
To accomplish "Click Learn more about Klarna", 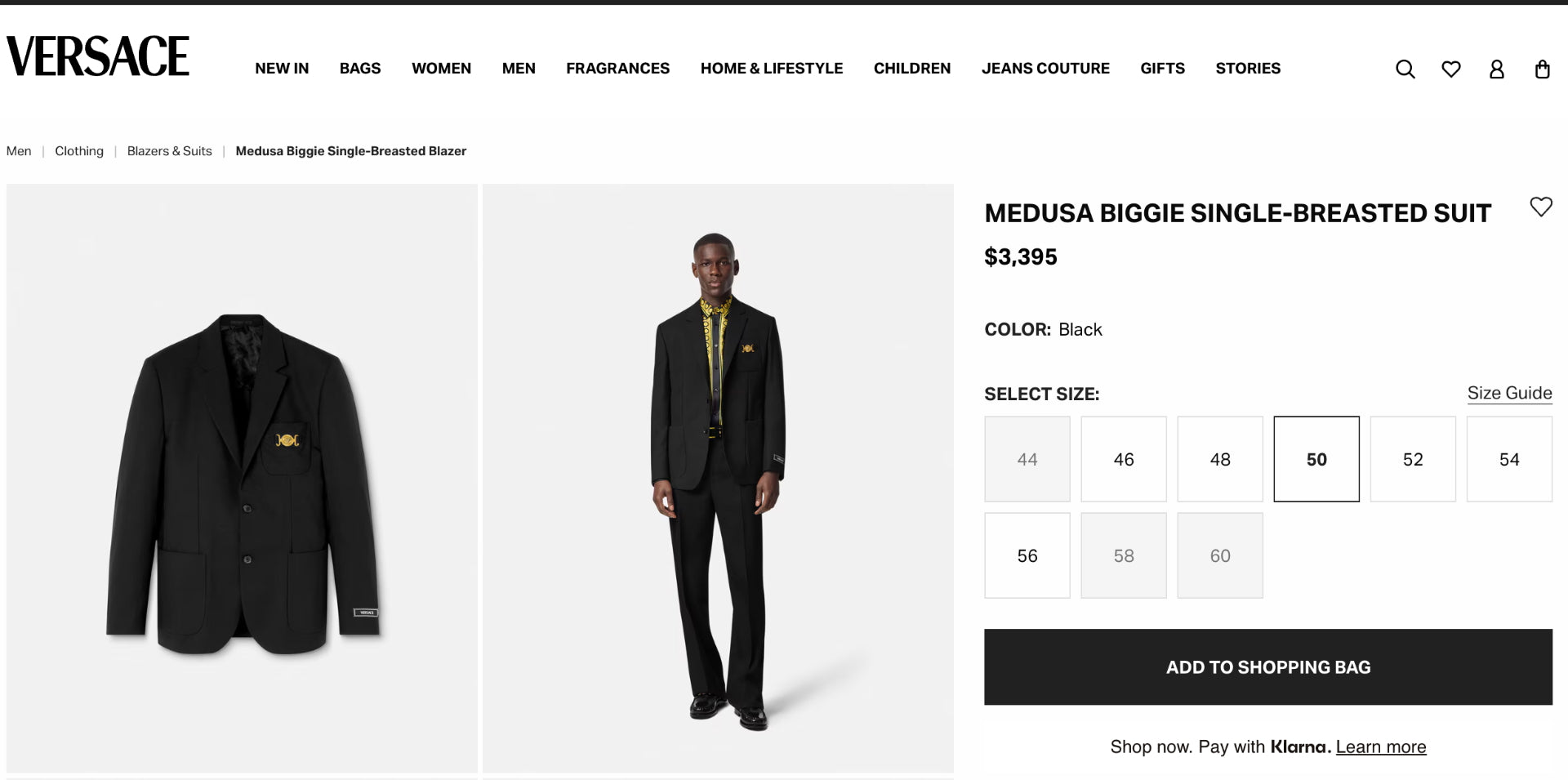I will click(x=1380, y=746).
